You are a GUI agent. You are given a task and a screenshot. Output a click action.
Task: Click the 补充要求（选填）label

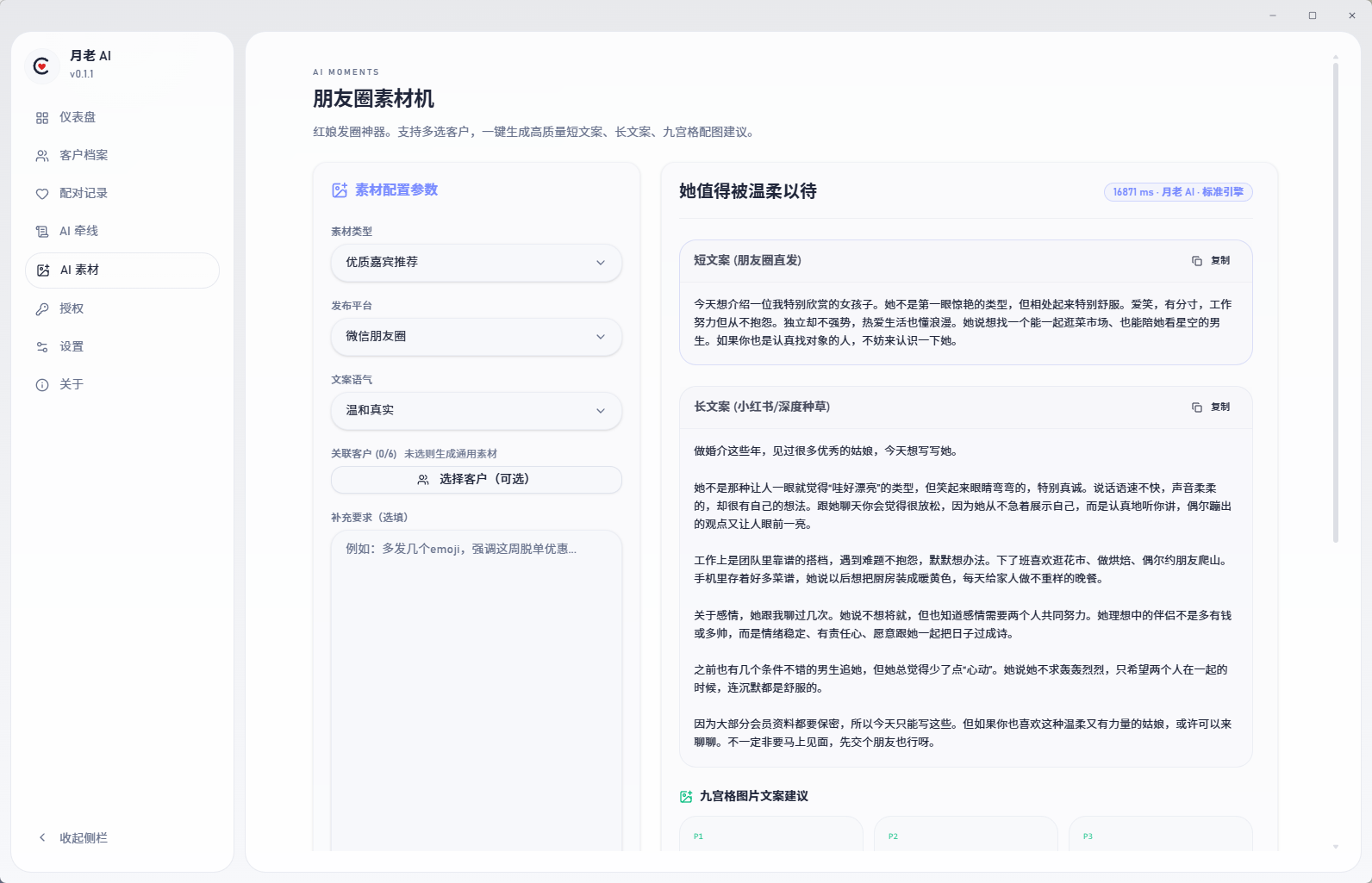click(370, 518)
